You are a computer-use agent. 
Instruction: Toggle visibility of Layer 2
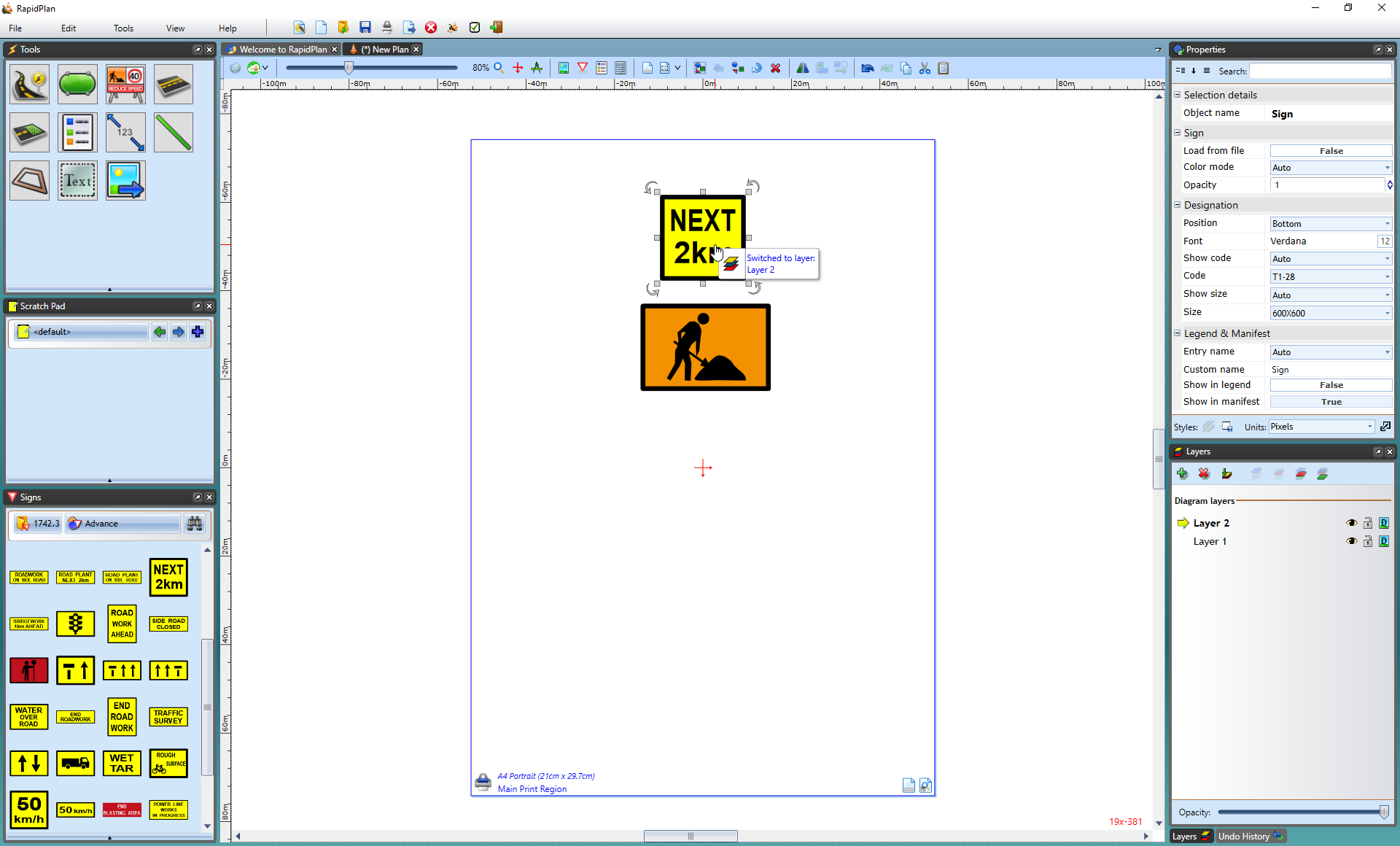pyautogui.click(x=1351, y=523)
